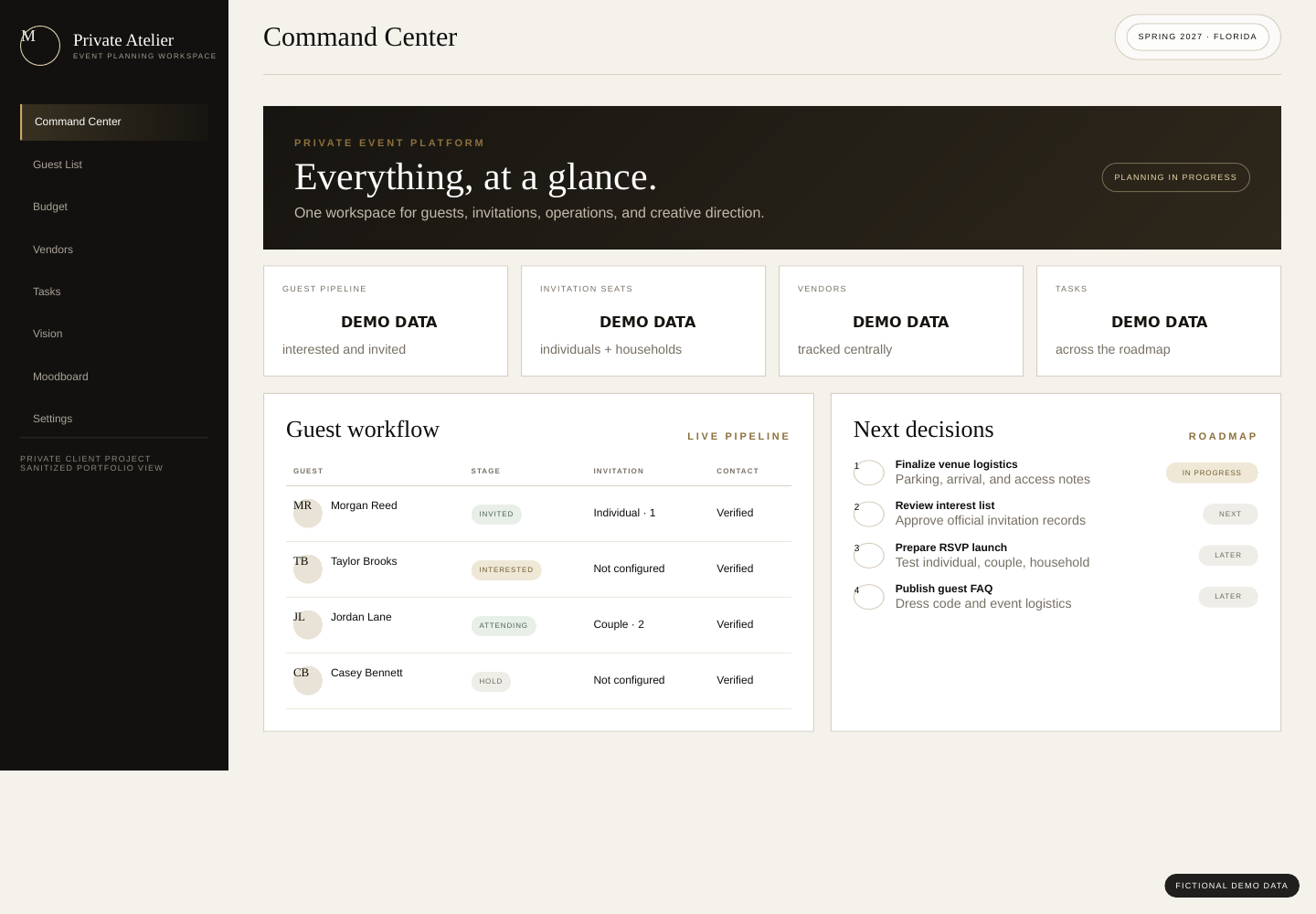Click the 'Everything, at a glance.' headline
The image size is (1316, 914).
(475, 177)
